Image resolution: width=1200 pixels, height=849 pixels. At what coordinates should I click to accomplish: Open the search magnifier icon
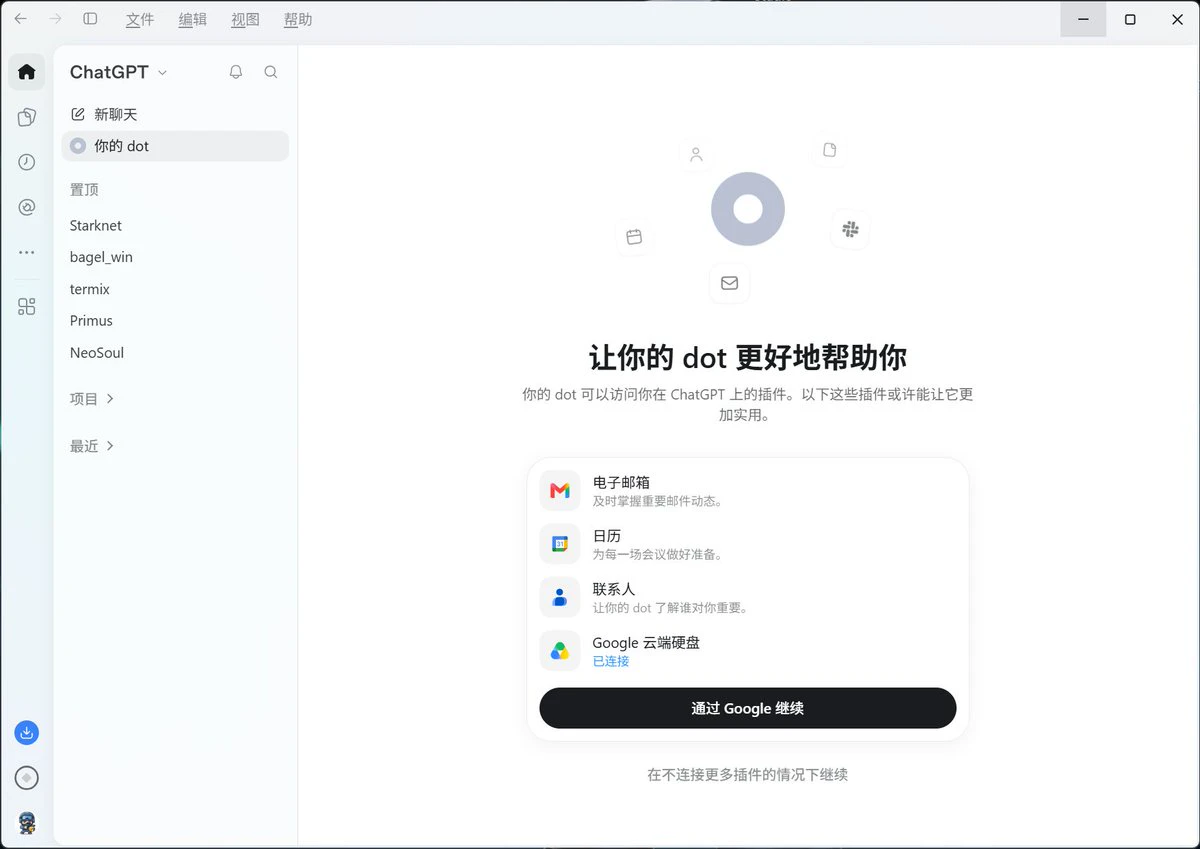(x=271, y=72)
